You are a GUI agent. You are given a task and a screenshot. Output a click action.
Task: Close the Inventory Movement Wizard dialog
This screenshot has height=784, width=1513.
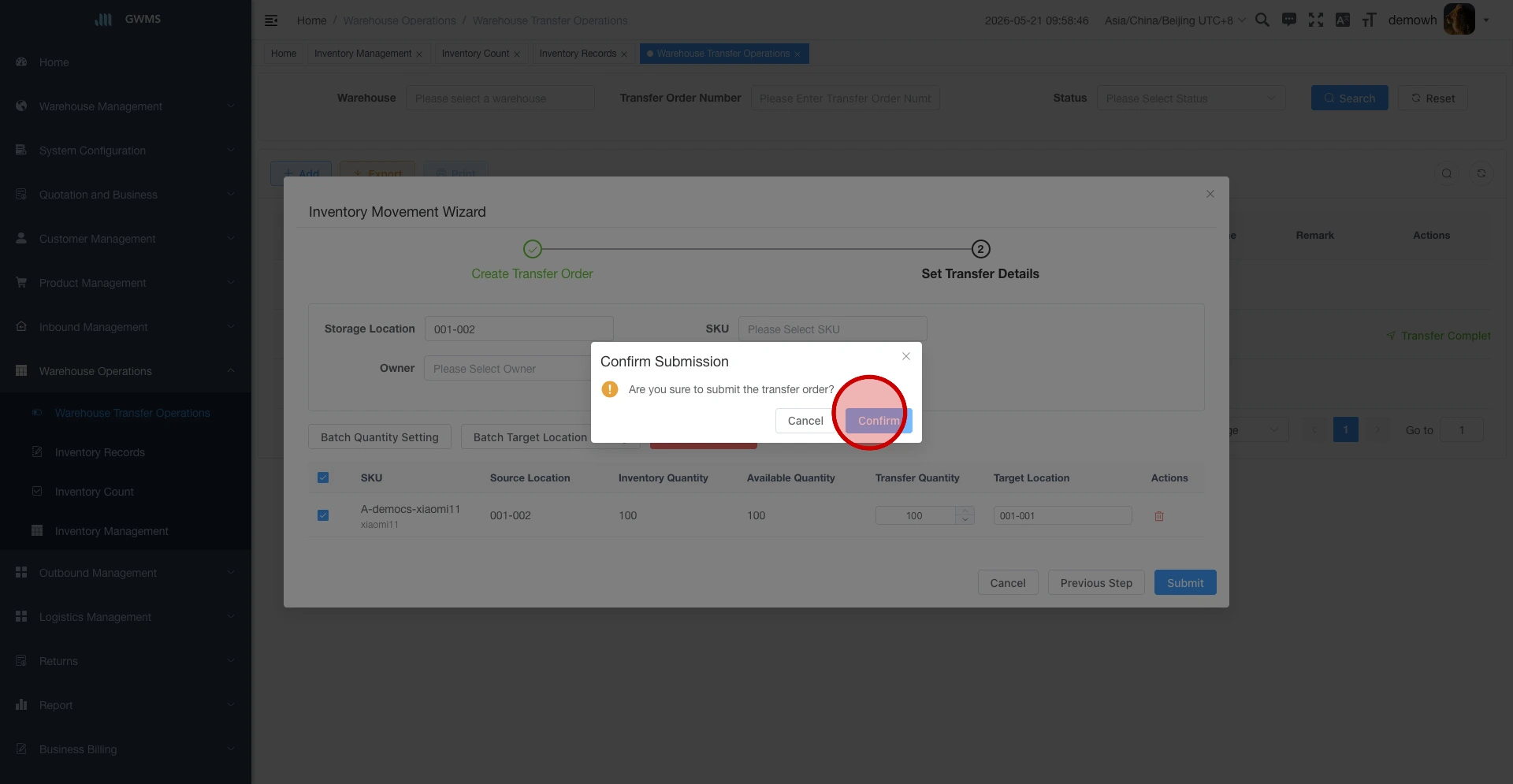[x=1210, y=194]
